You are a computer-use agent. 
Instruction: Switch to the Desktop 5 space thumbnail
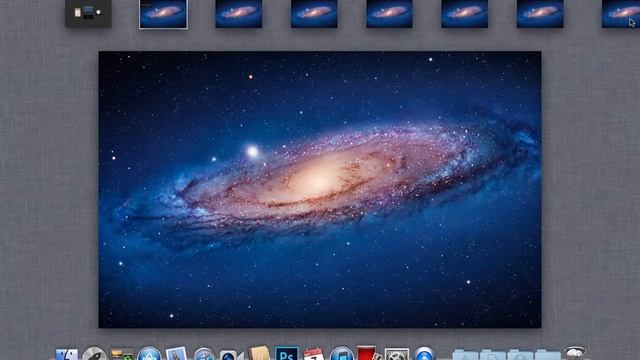464,14
